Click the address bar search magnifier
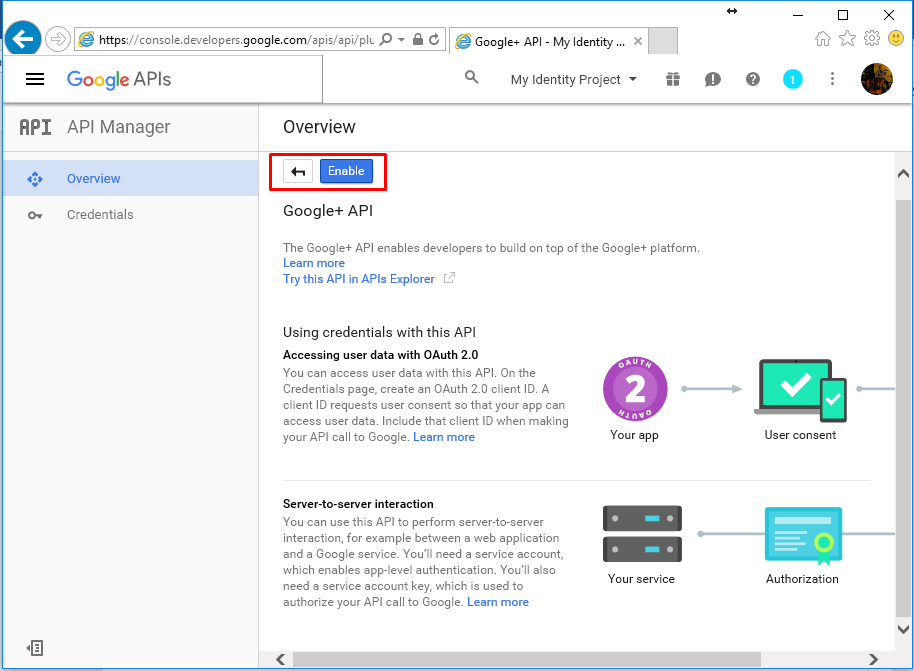914x671 pixels. 385,39
